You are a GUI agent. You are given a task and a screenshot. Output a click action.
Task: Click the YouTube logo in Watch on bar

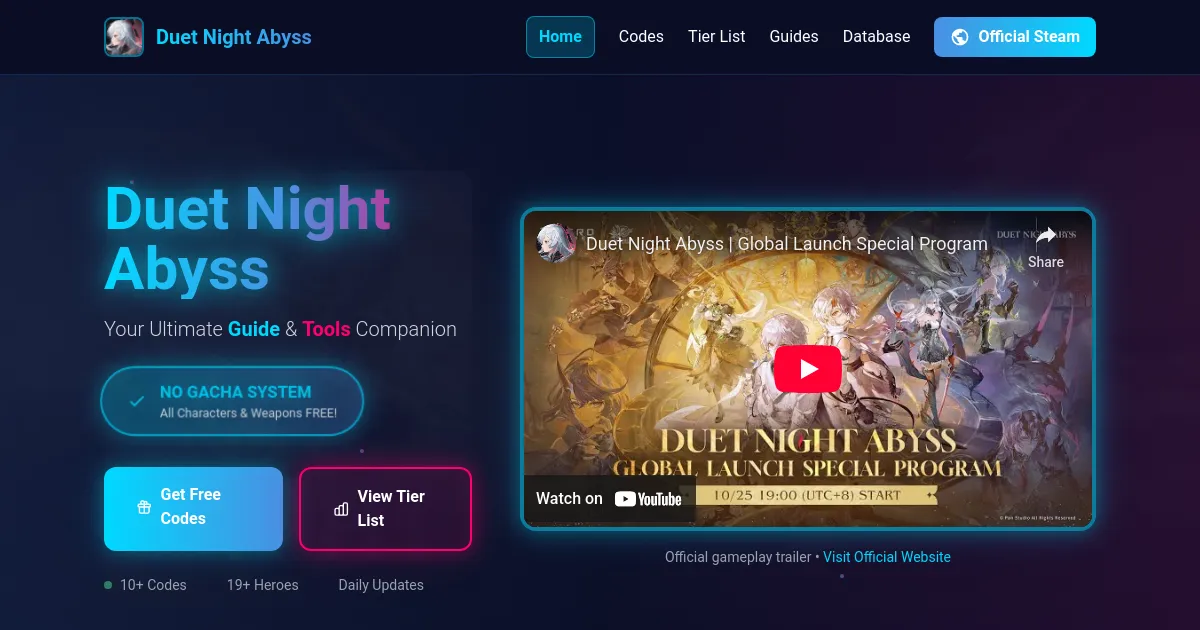coord(648,499)
